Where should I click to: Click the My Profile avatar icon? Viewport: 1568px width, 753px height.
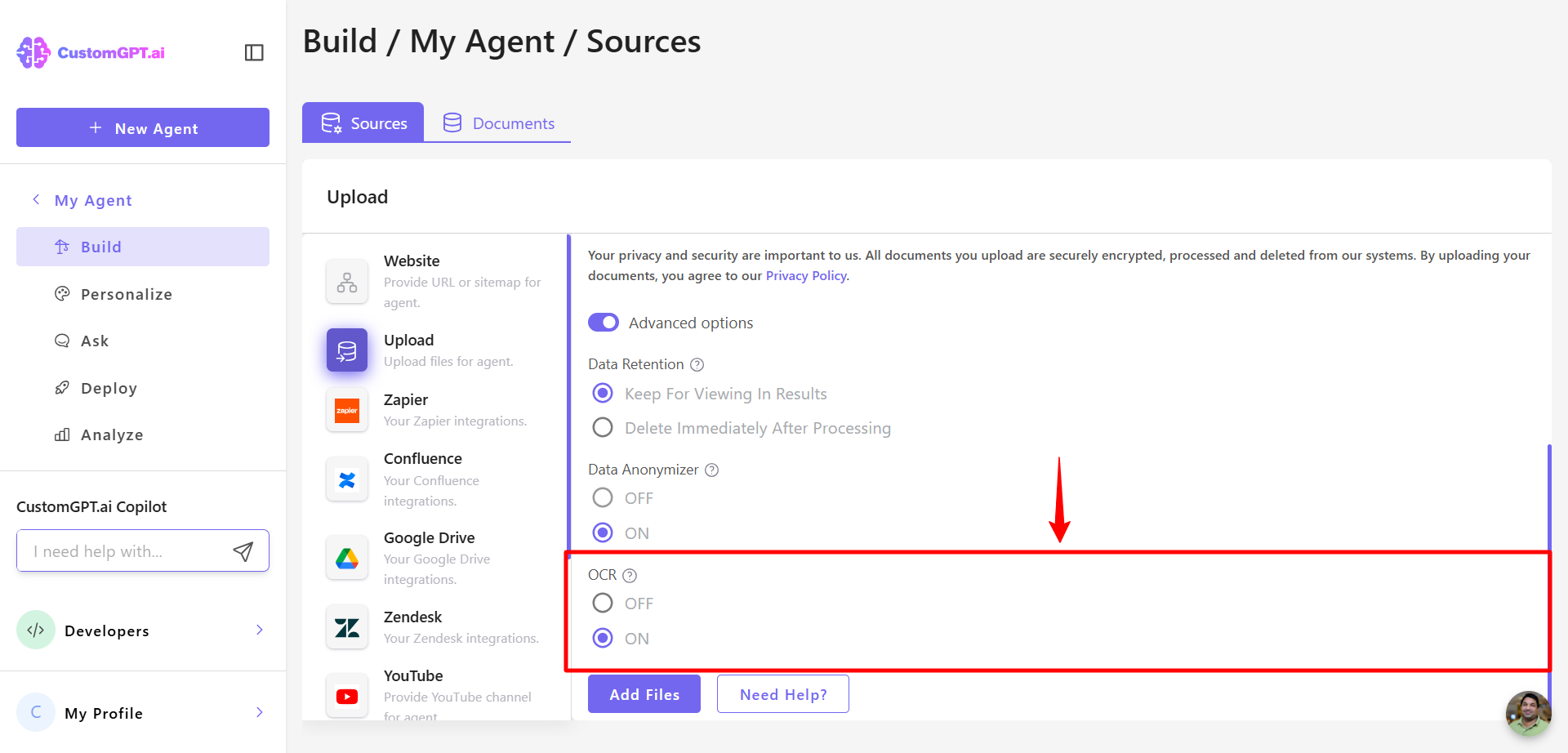36,712
